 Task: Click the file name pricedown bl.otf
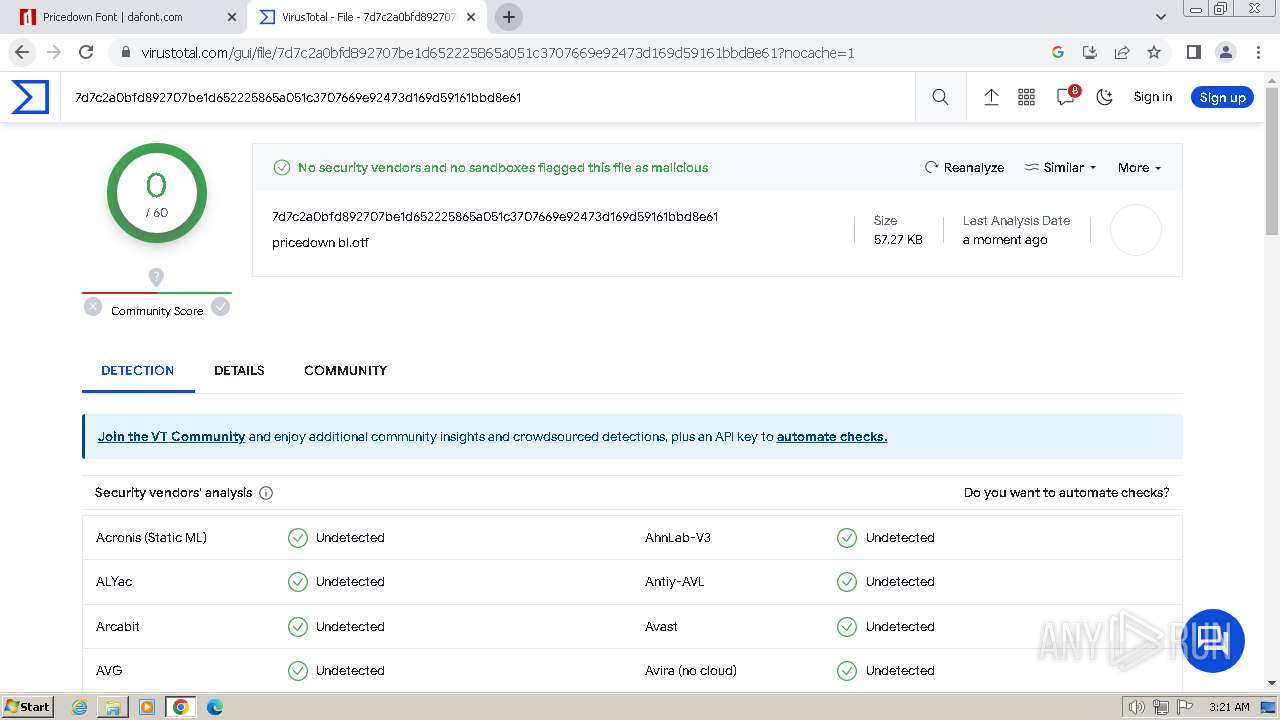(x=320, y=242)
